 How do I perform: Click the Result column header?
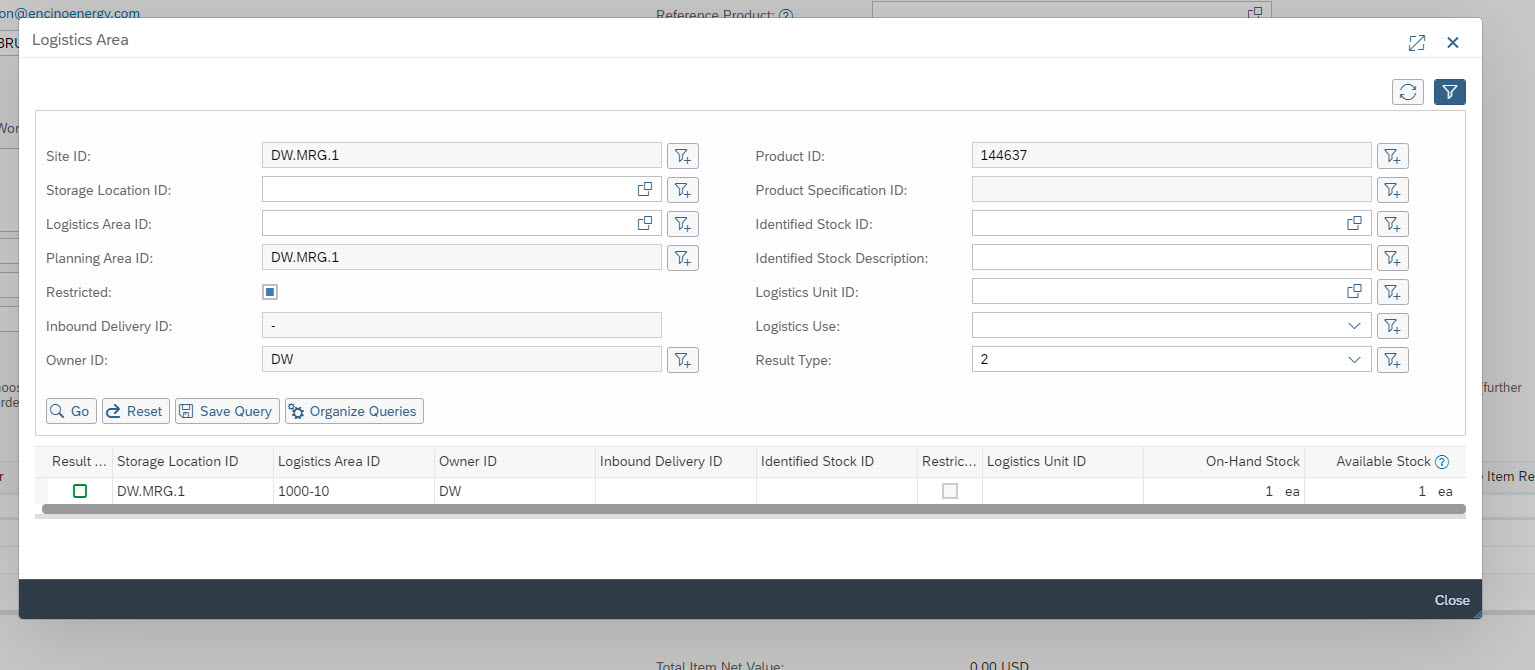click(x=79, y=461)
